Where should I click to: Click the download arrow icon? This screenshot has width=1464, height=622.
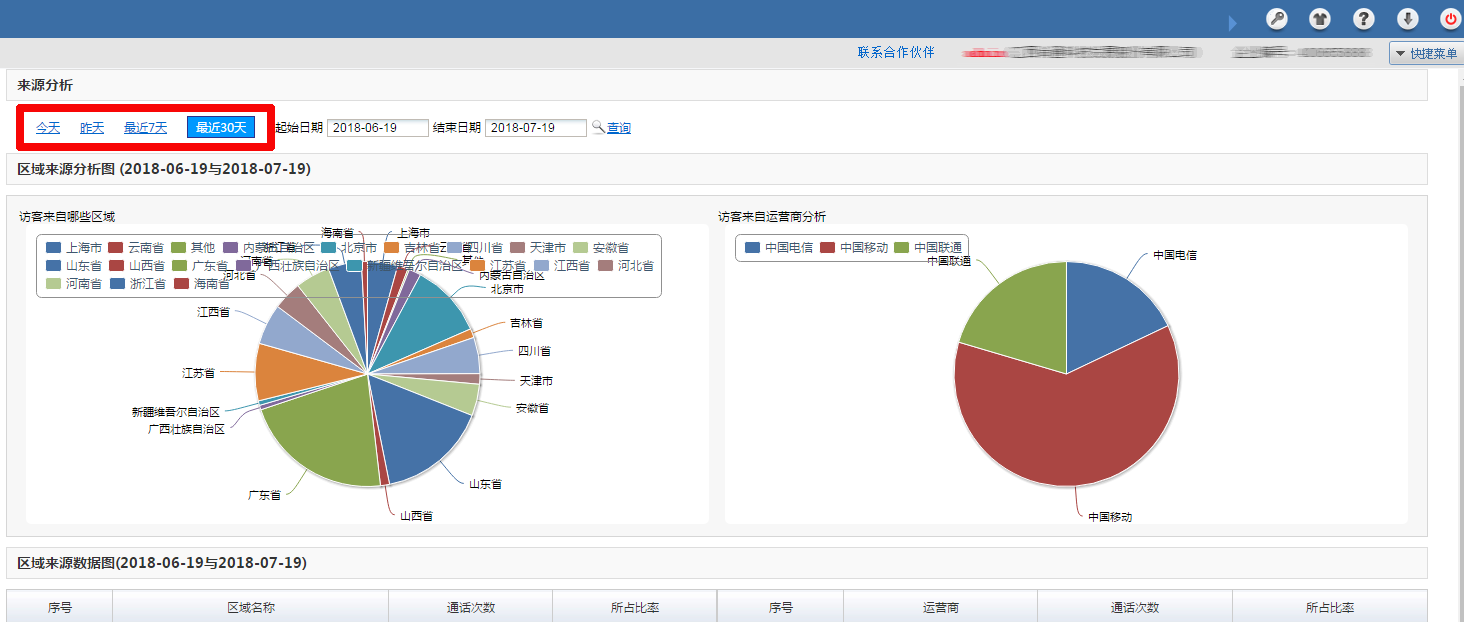click(1407, 18)
